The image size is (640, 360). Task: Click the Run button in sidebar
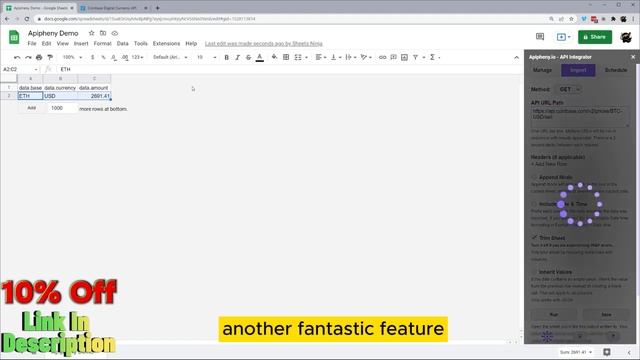click(554, 315)
